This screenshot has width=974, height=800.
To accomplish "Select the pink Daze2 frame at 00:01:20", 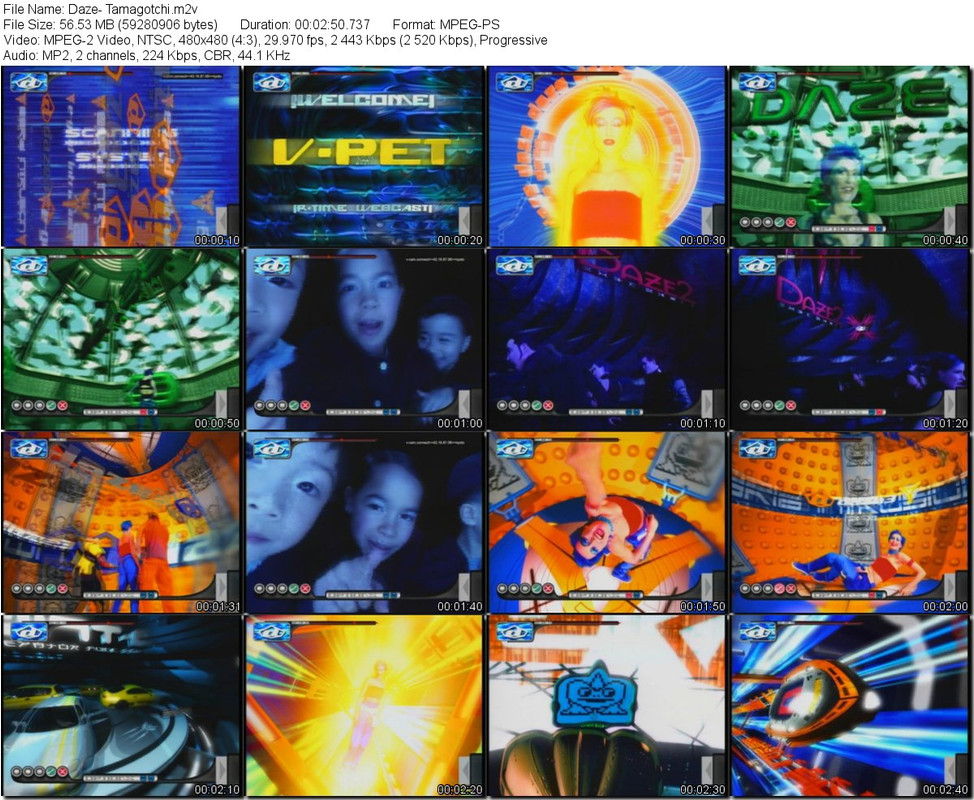I will click(850, 340).
